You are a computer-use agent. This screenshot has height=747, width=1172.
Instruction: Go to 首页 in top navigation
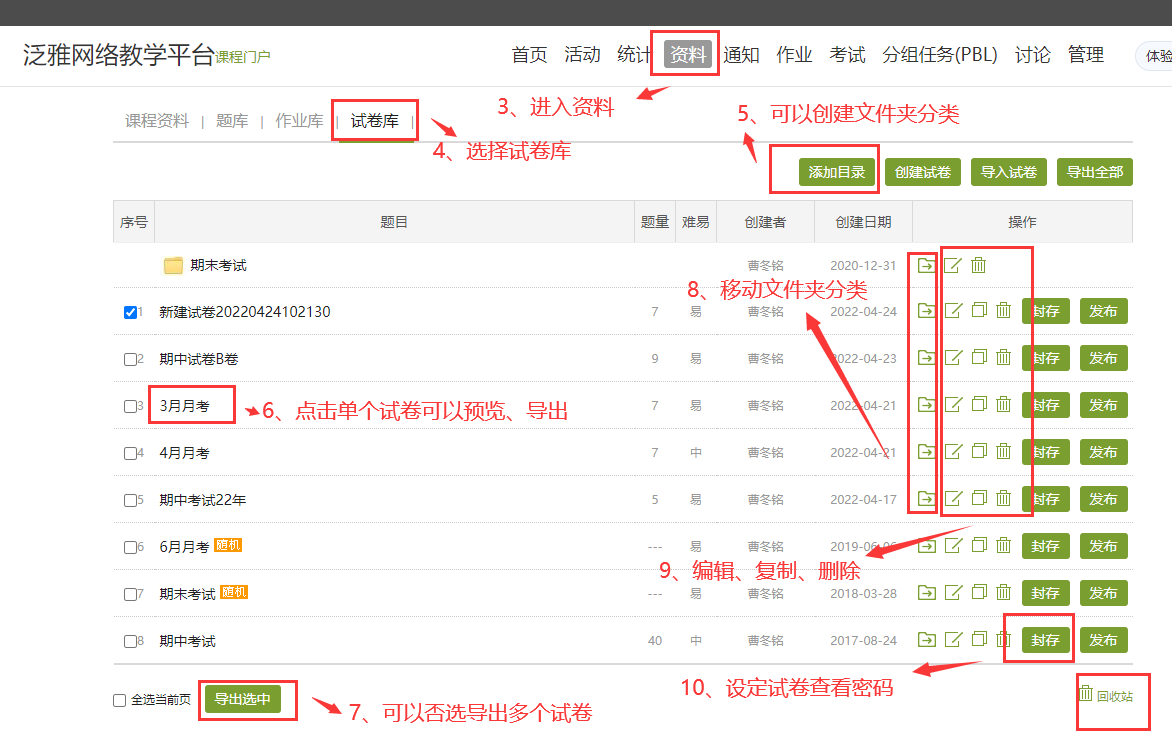[x=529, y=55]
